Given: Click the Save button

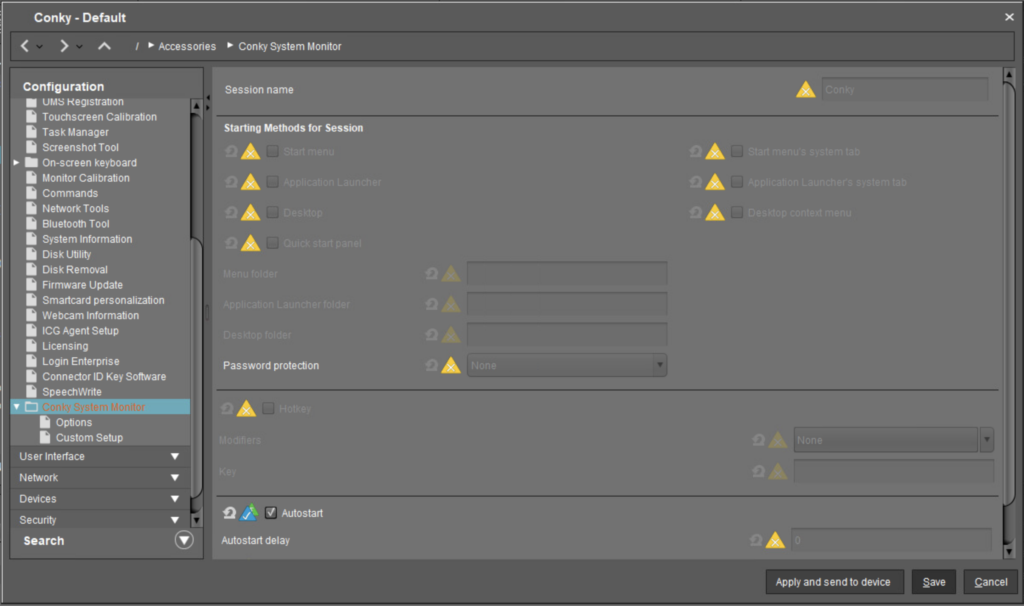Looking at the screenshot, I should (933, 582).
